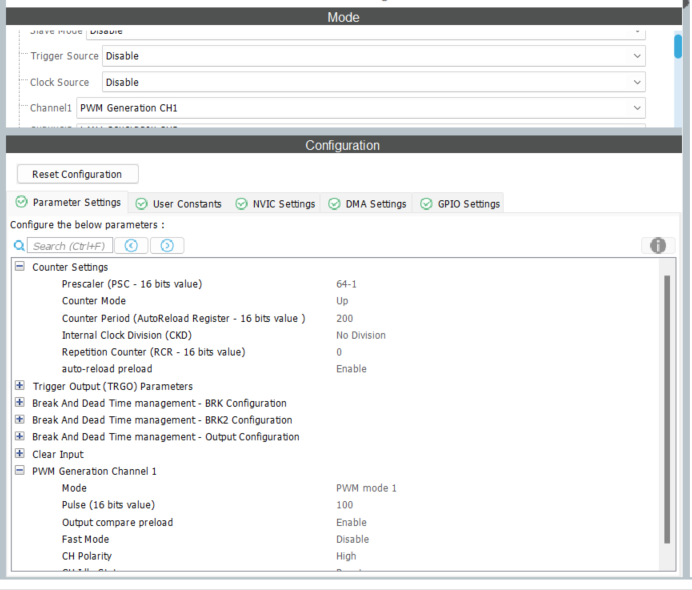Select the Prescaler value 64-1

click(346, 284)
